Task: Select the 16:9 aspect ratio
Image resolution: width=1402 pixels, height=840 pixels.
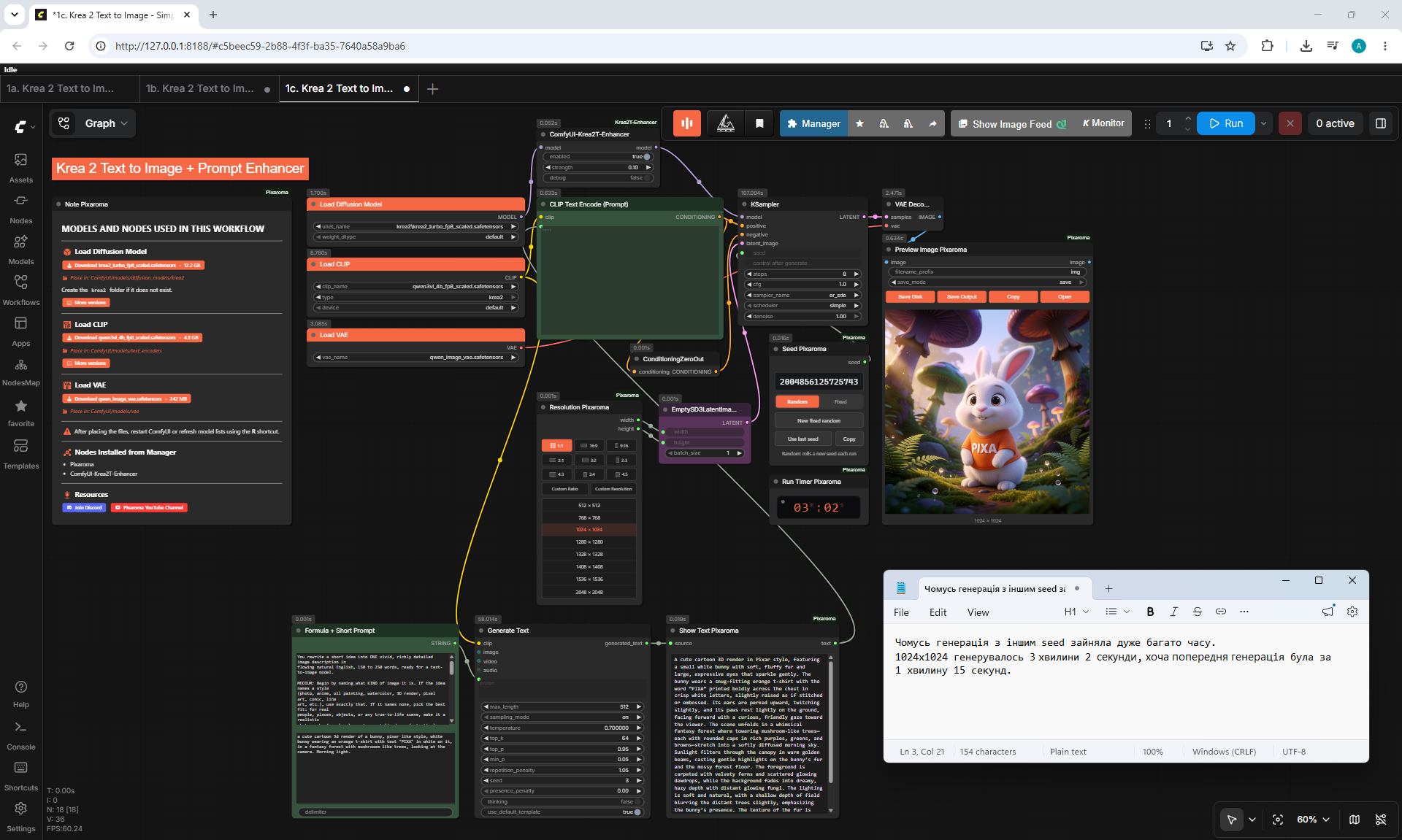Action: tap(589, 445)
